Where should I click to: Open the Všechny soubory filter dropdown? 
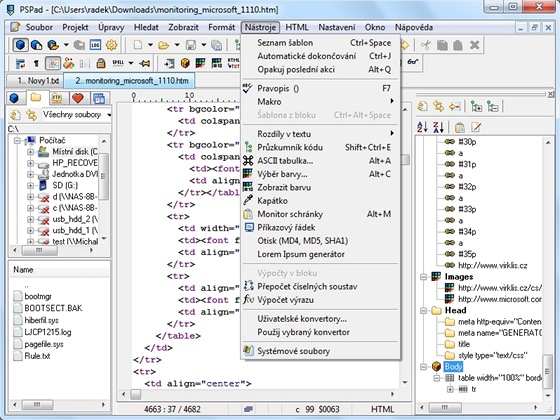pyautogui.click(x=109, y=115)
